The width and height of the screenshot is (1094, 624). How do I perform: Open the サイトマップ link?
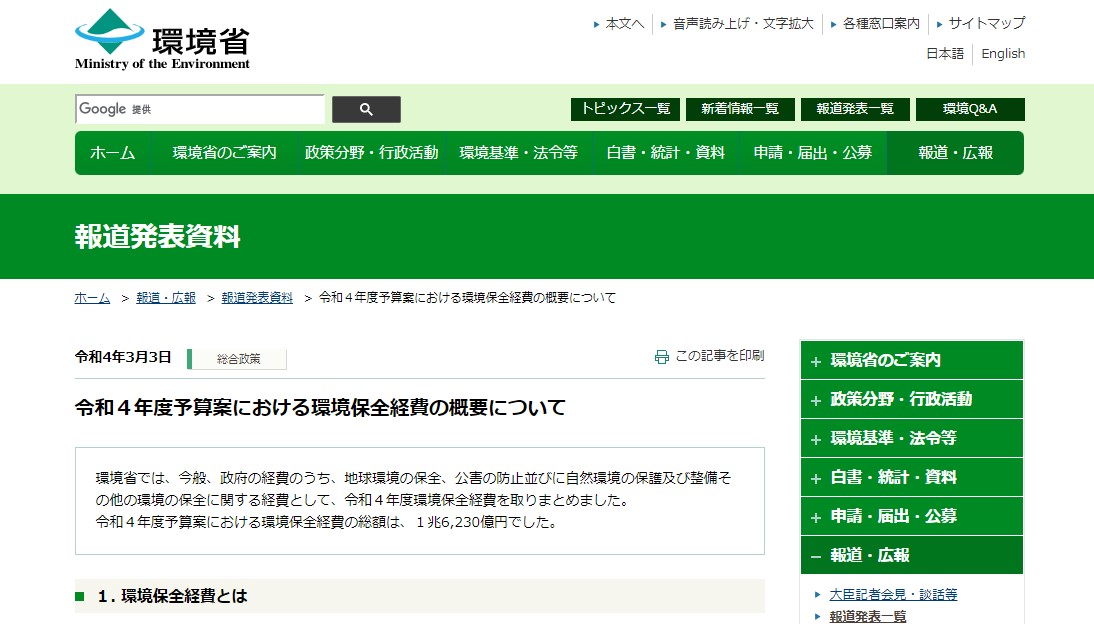click(x=986, y=23)
